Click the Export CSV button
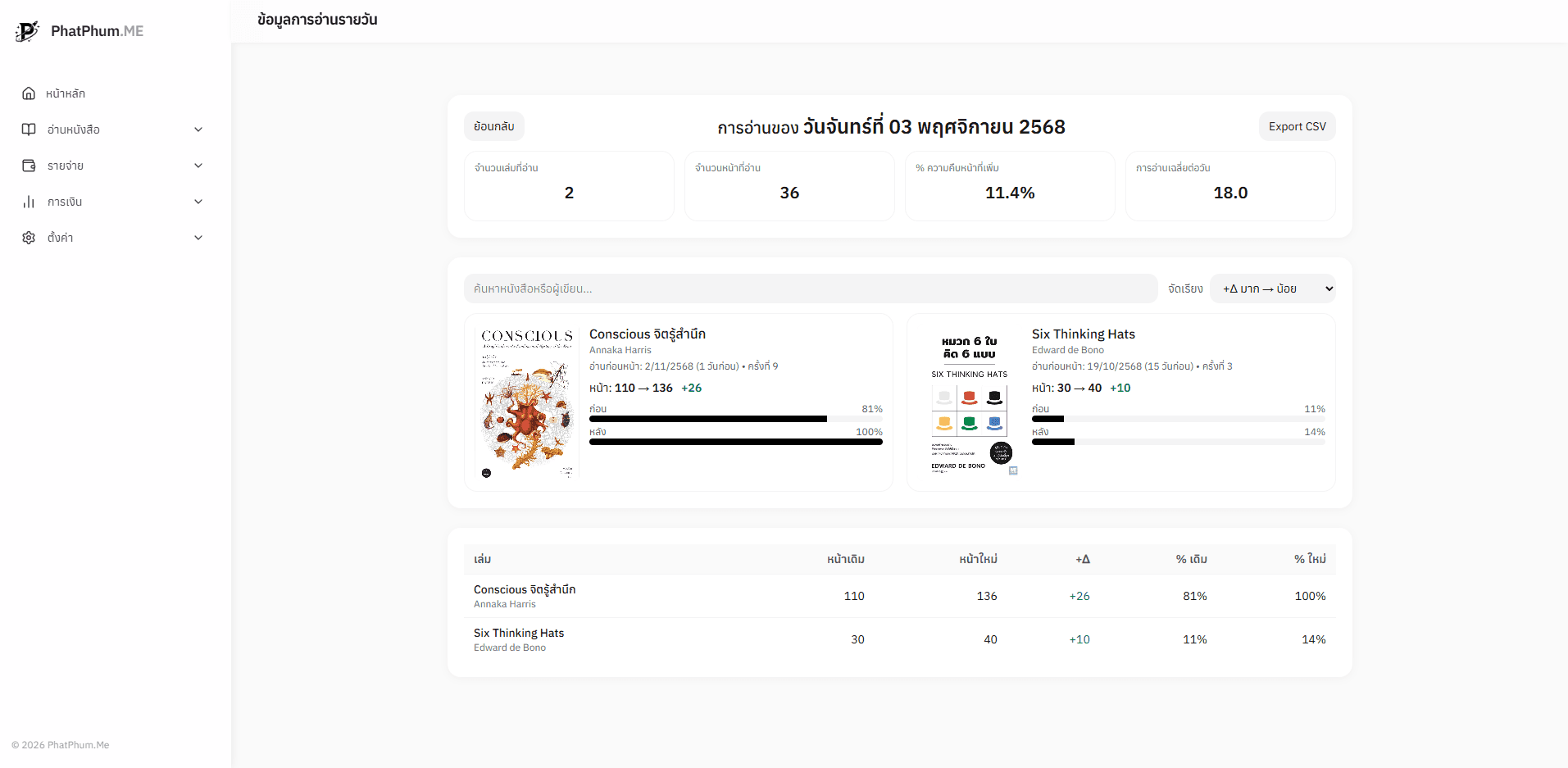This screenshot has width=1568, height=768. [x=1297, y=126]
